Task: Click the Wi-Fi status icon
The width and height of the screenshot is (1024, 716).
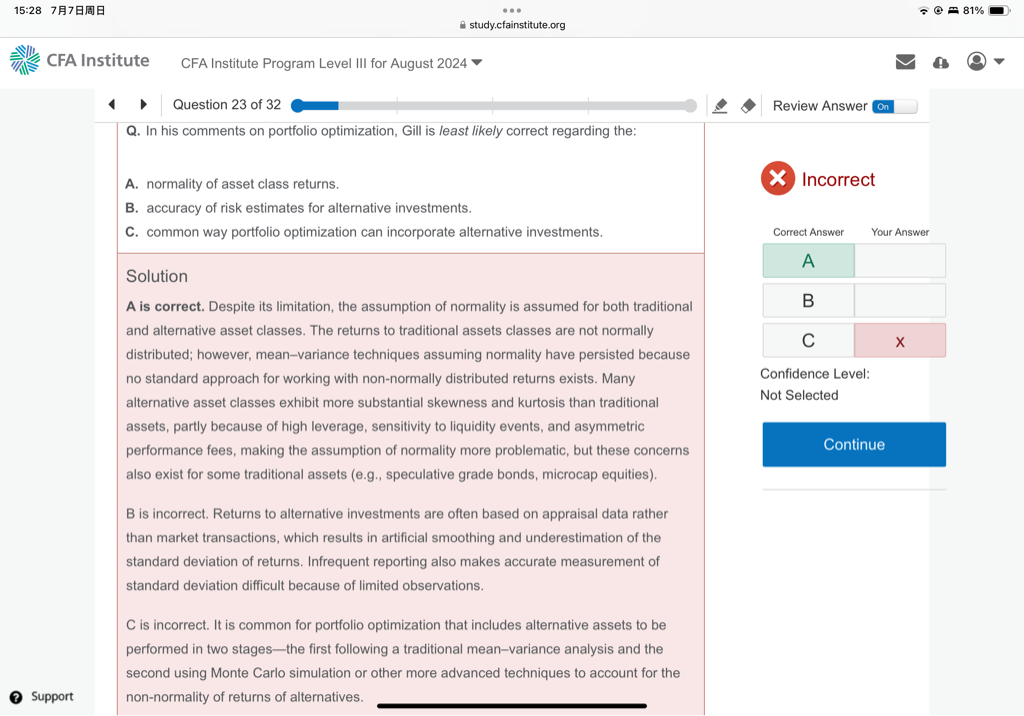Action: tap(923, 10)
